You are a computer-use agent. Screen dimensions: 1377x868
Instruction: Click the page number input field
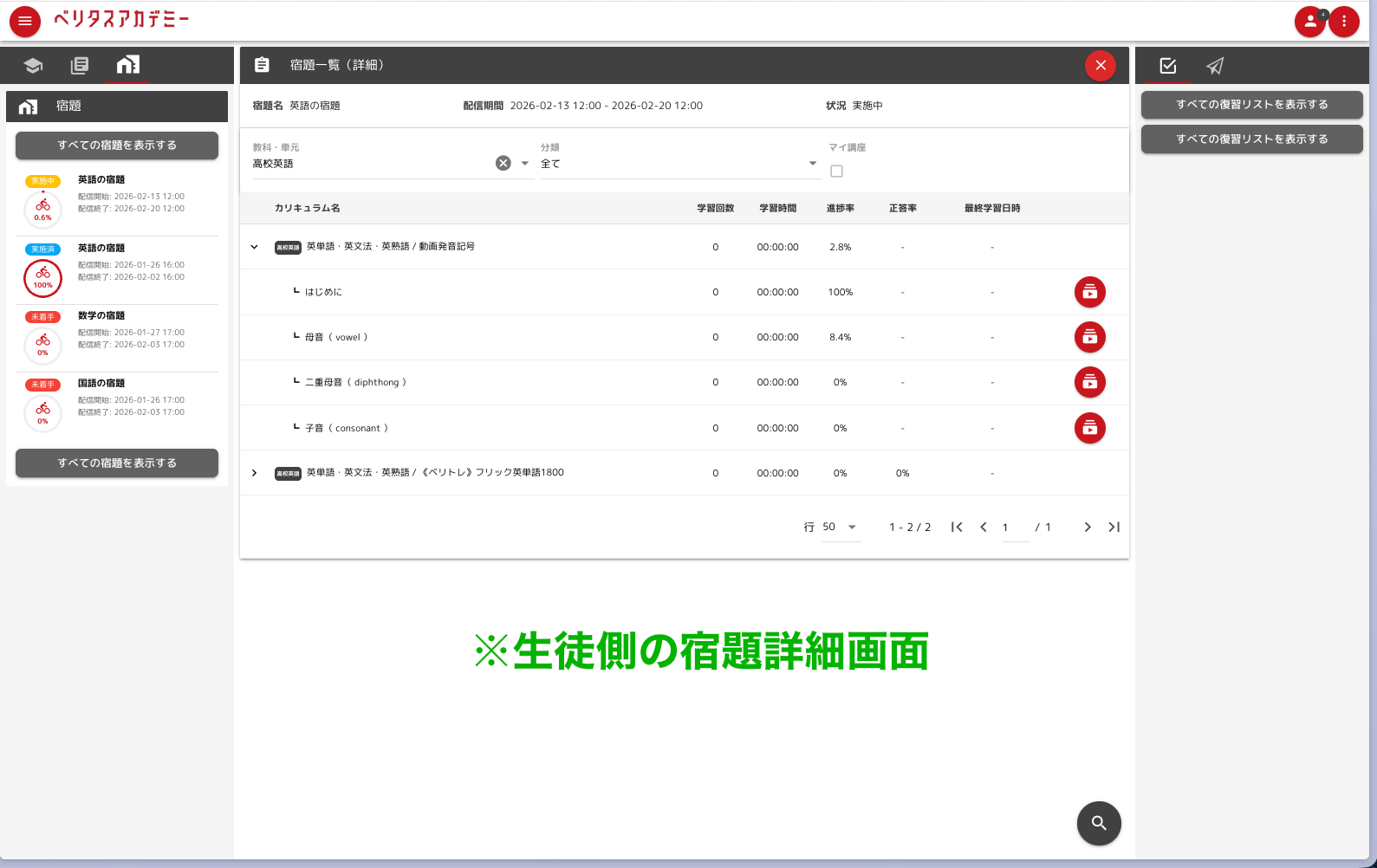click(x=1015, y=528)
